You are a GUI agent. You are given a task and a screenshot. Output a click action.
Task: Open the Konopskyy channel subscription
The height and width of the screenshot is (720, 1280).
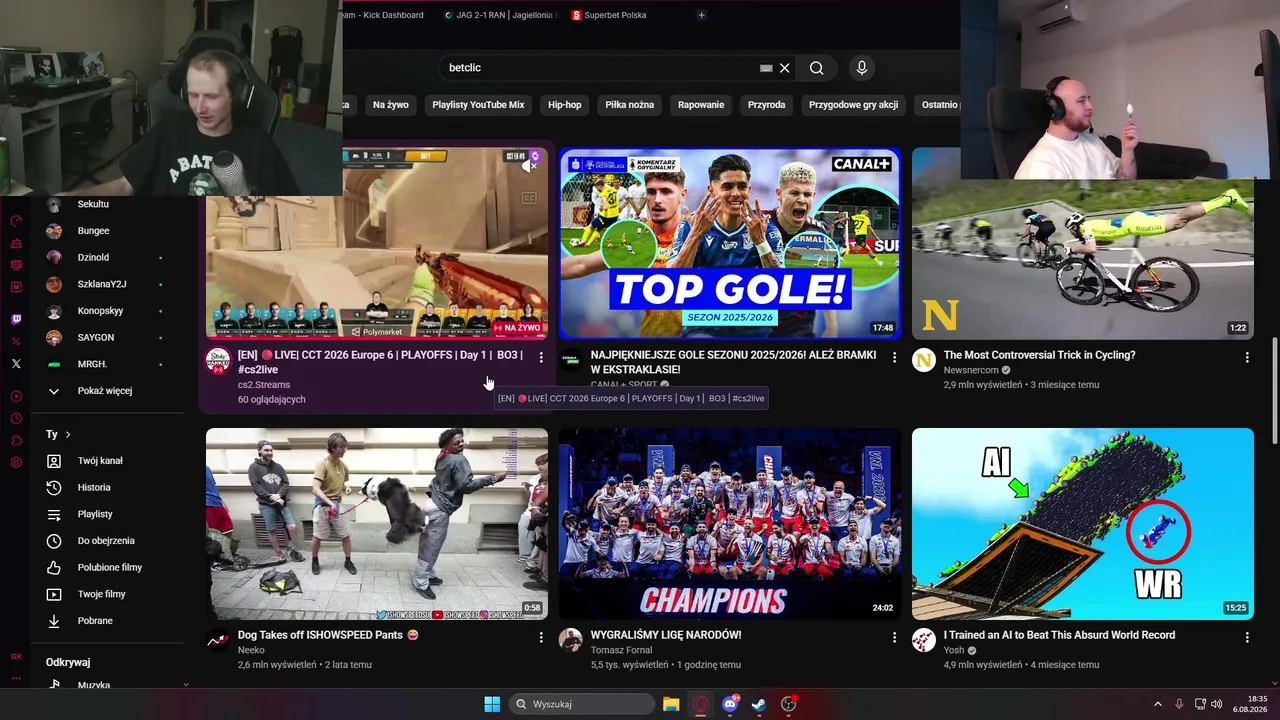point(105,311)
